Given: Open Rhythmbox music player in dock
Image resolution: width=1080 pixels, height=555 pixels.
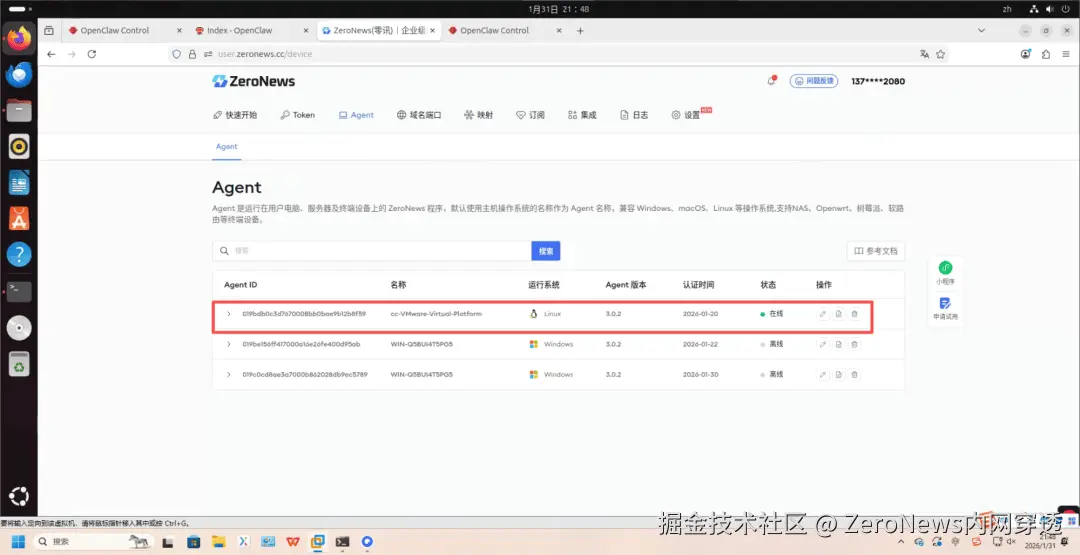Looking at the screenshot, I should (x=19, y=147).
